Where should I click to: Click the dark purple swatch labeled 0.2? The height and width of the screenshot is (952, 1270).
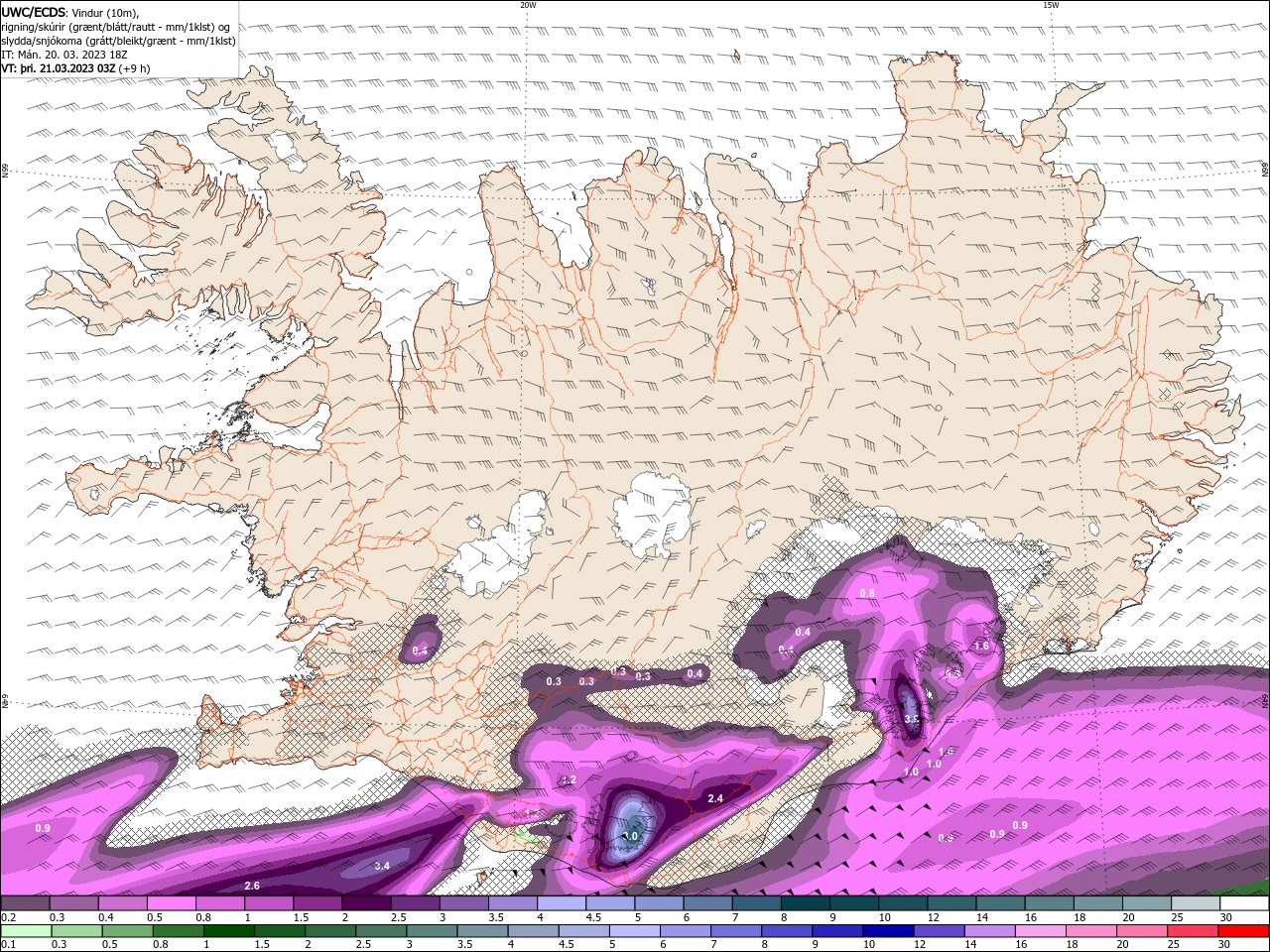tap(25, 903)
